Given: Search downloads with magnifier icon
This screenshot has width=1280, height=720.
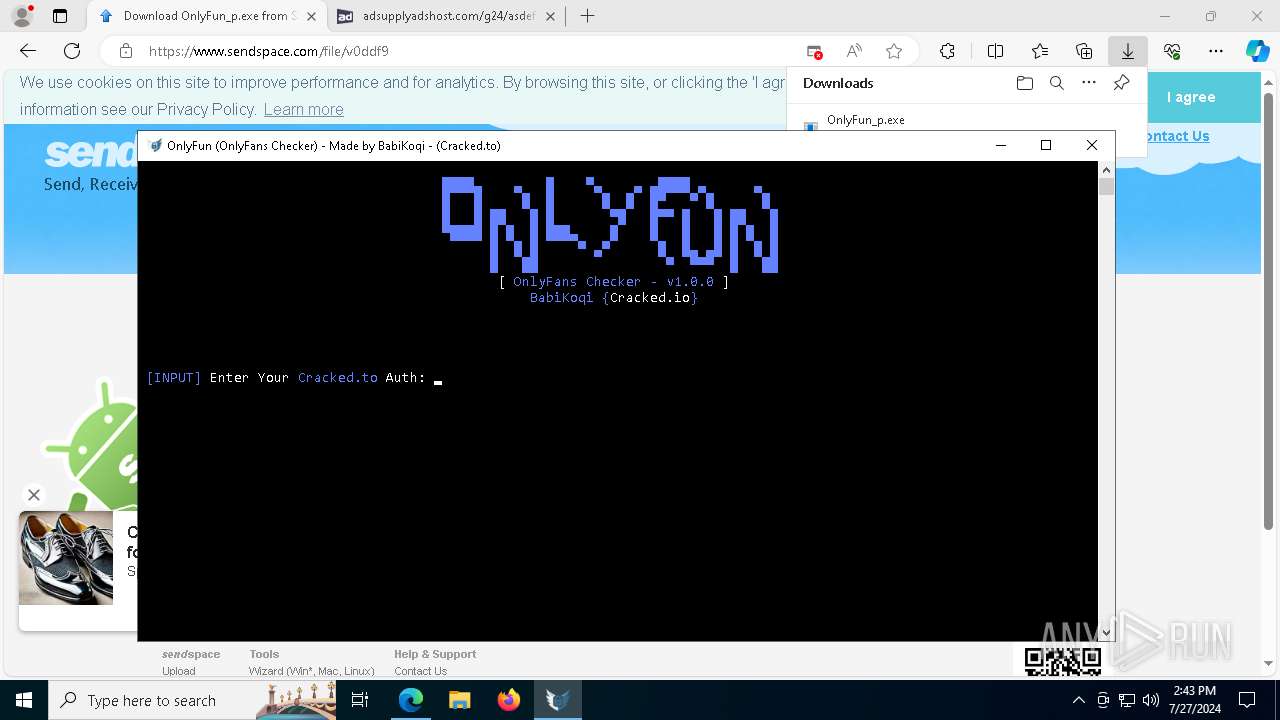Looking at the screenshot, I should pyautogui.click(x=1056, y=83).
